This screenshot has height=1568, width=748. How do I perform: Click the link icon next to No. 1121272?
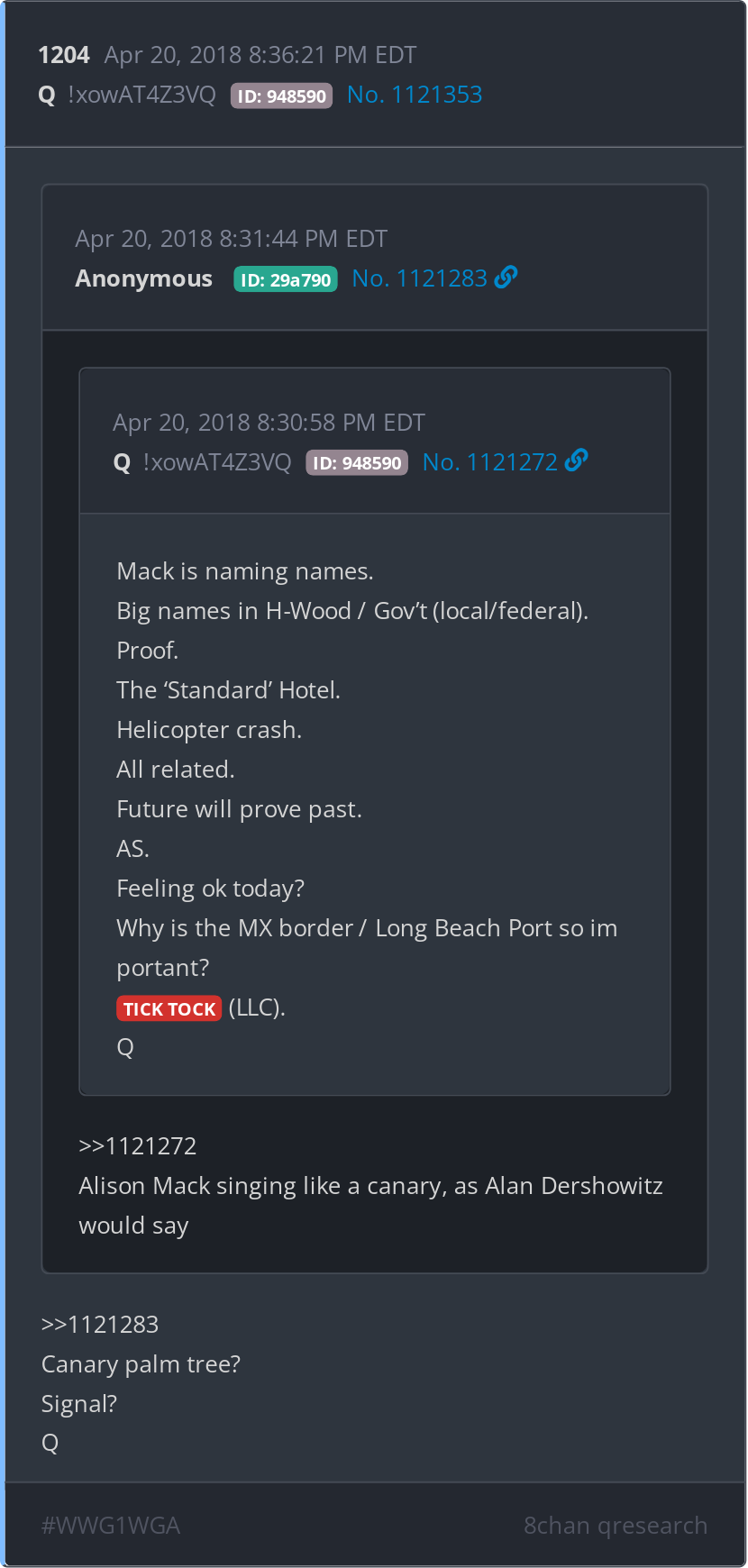point(577,461)
